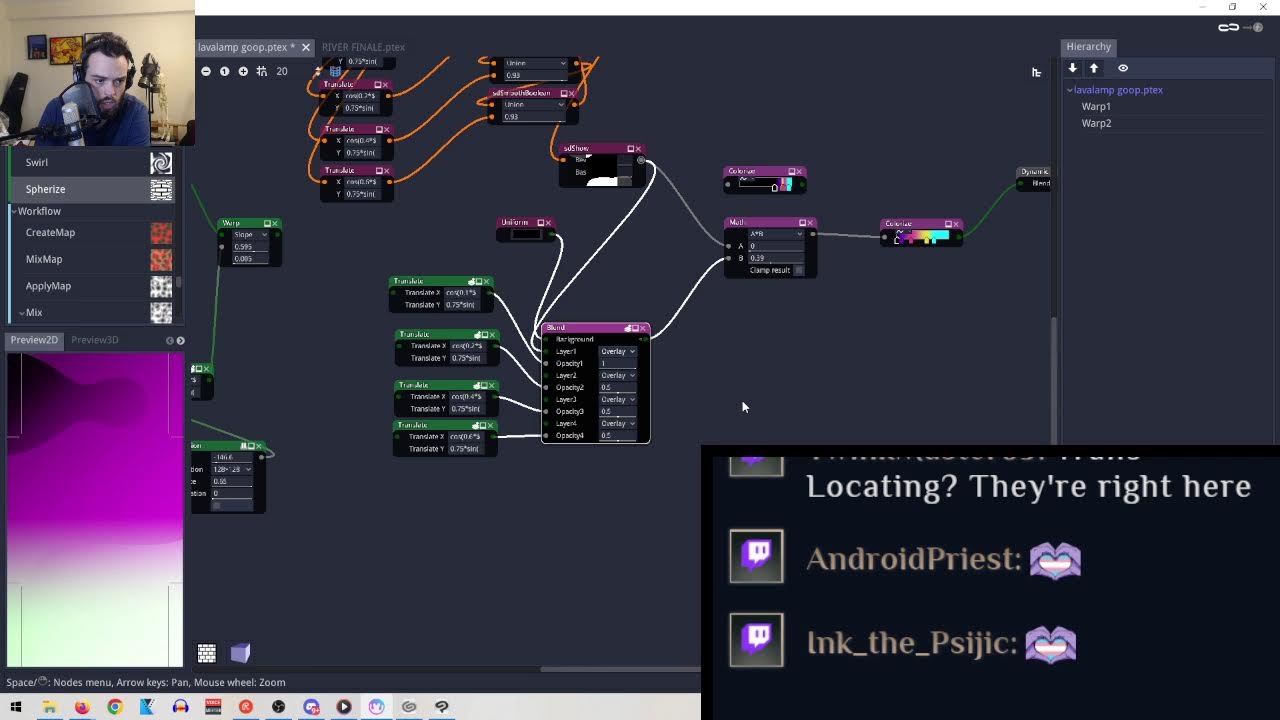The height and width of the screenshot is (720, 1280).
Task: Click the link icon in title bar
Action: [x=1229, y=27]
